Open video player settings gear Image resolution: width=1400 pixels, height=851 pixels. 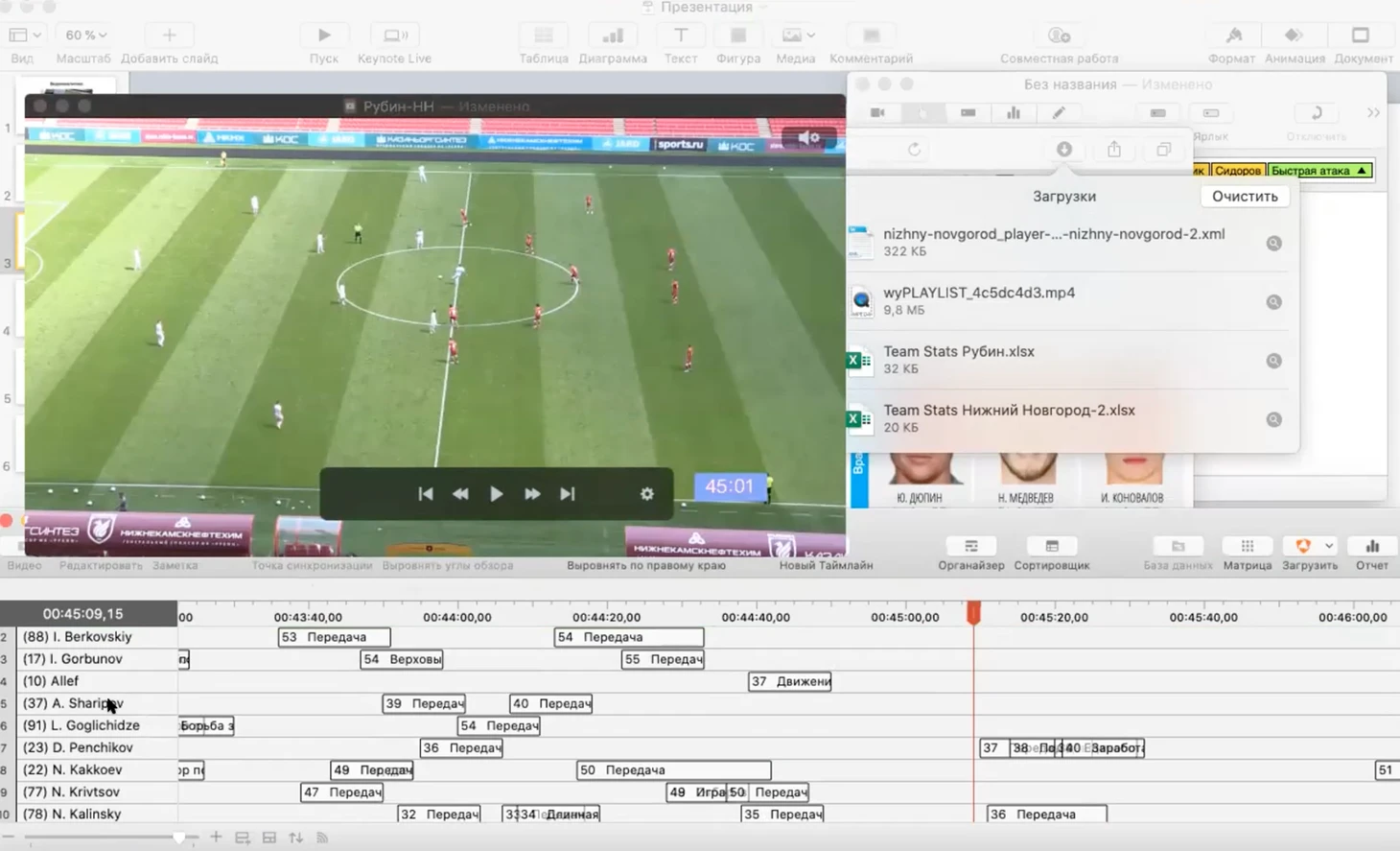[x=646, y=494]
